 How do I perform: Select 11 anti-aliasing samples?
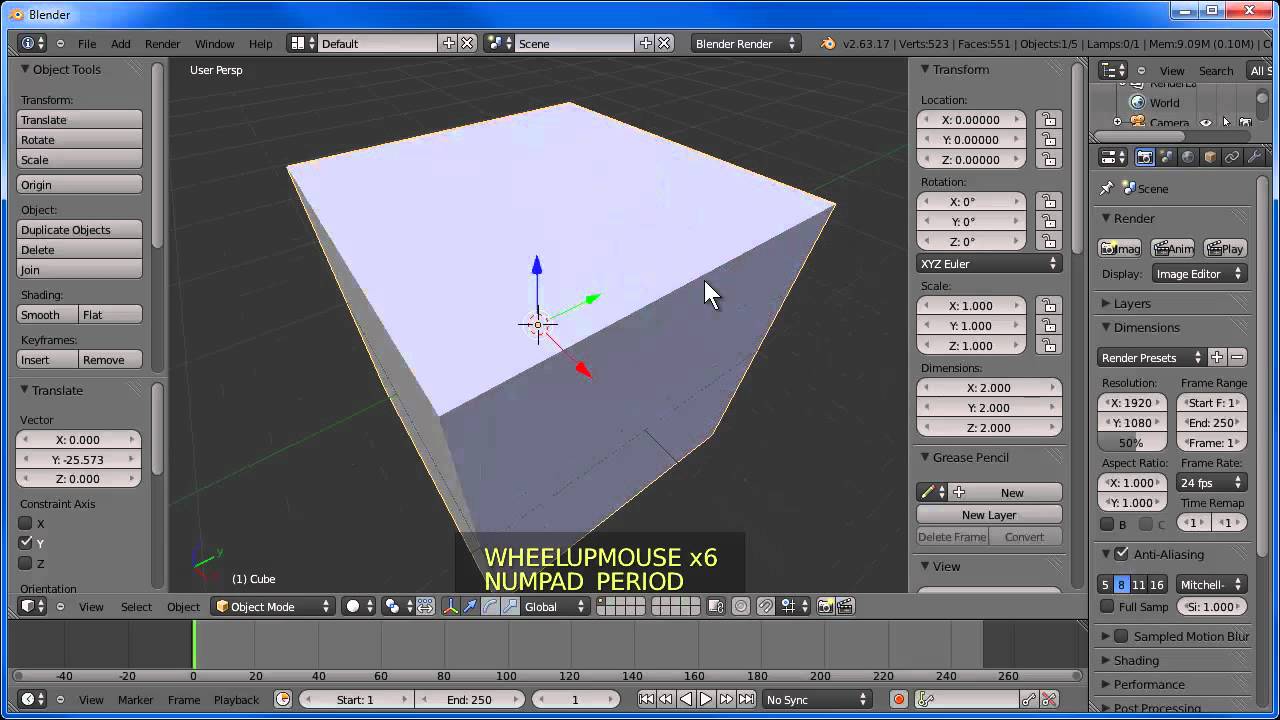pos(1139,584)
